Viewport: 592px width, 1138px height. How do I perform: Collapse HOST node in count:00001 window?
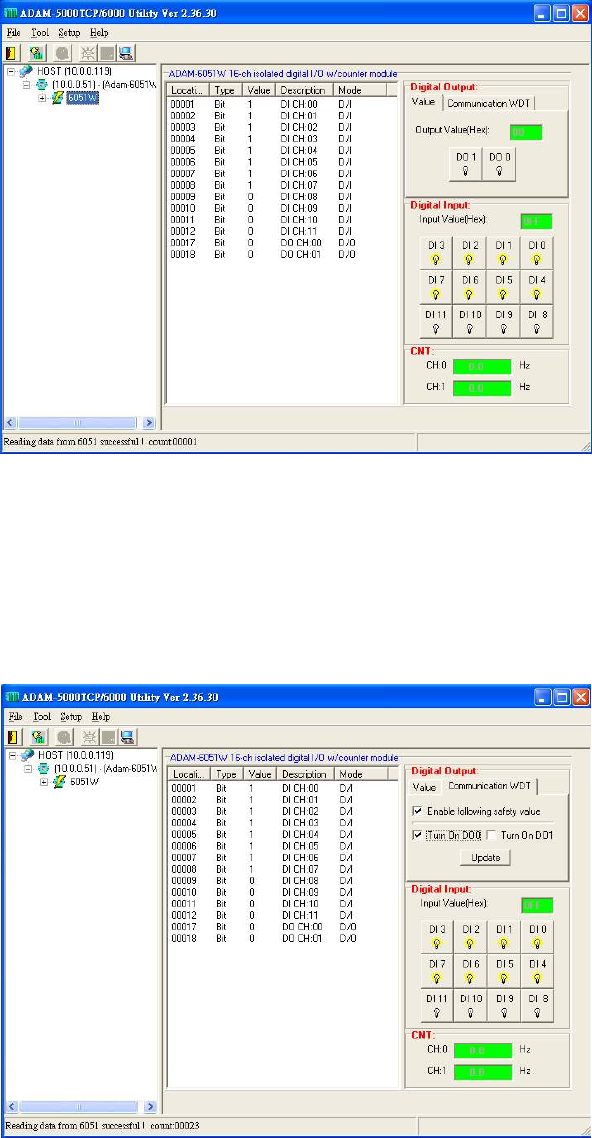pyautogui.click(x=11, y=72)
